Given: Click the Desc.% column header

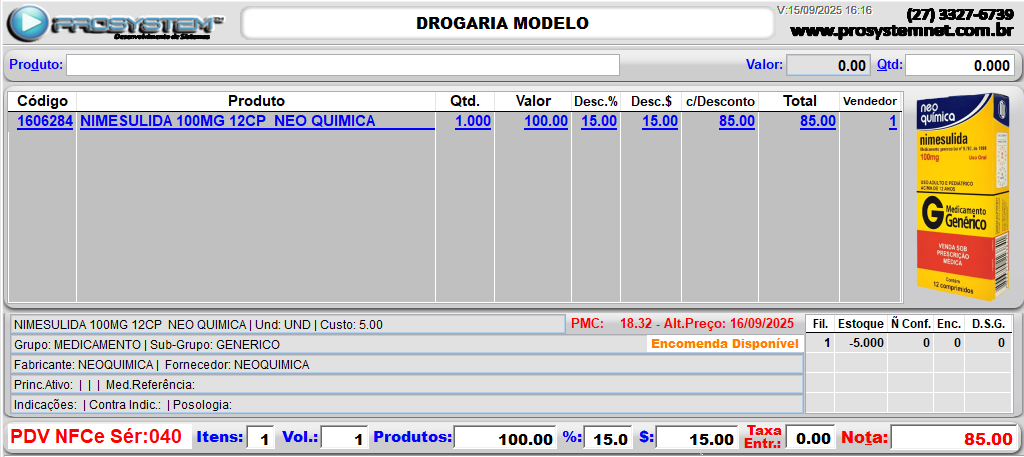Looking at the screenshot, I should [x=596, y=101].
